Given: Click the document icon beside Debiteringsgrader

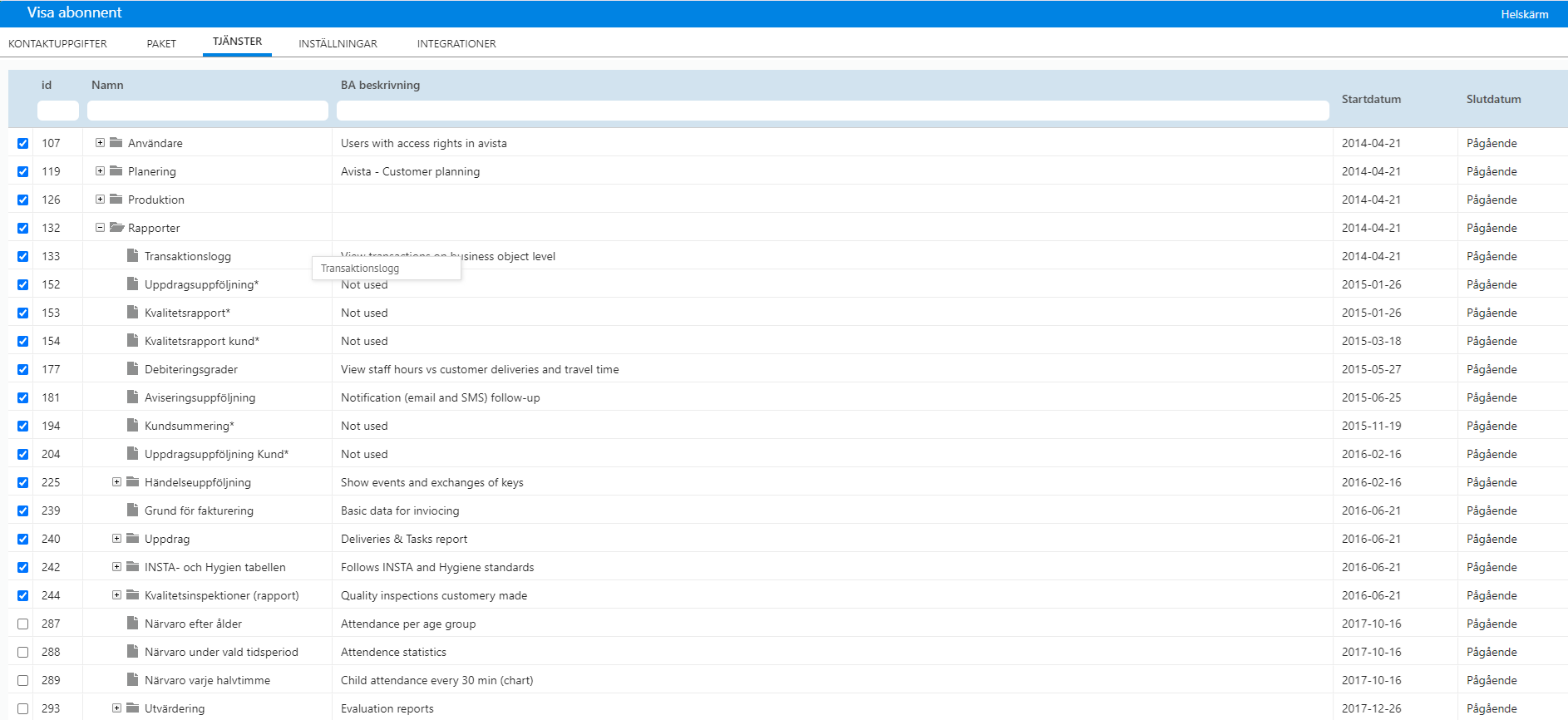Looking at the screenshot, I should coord(132,368).
